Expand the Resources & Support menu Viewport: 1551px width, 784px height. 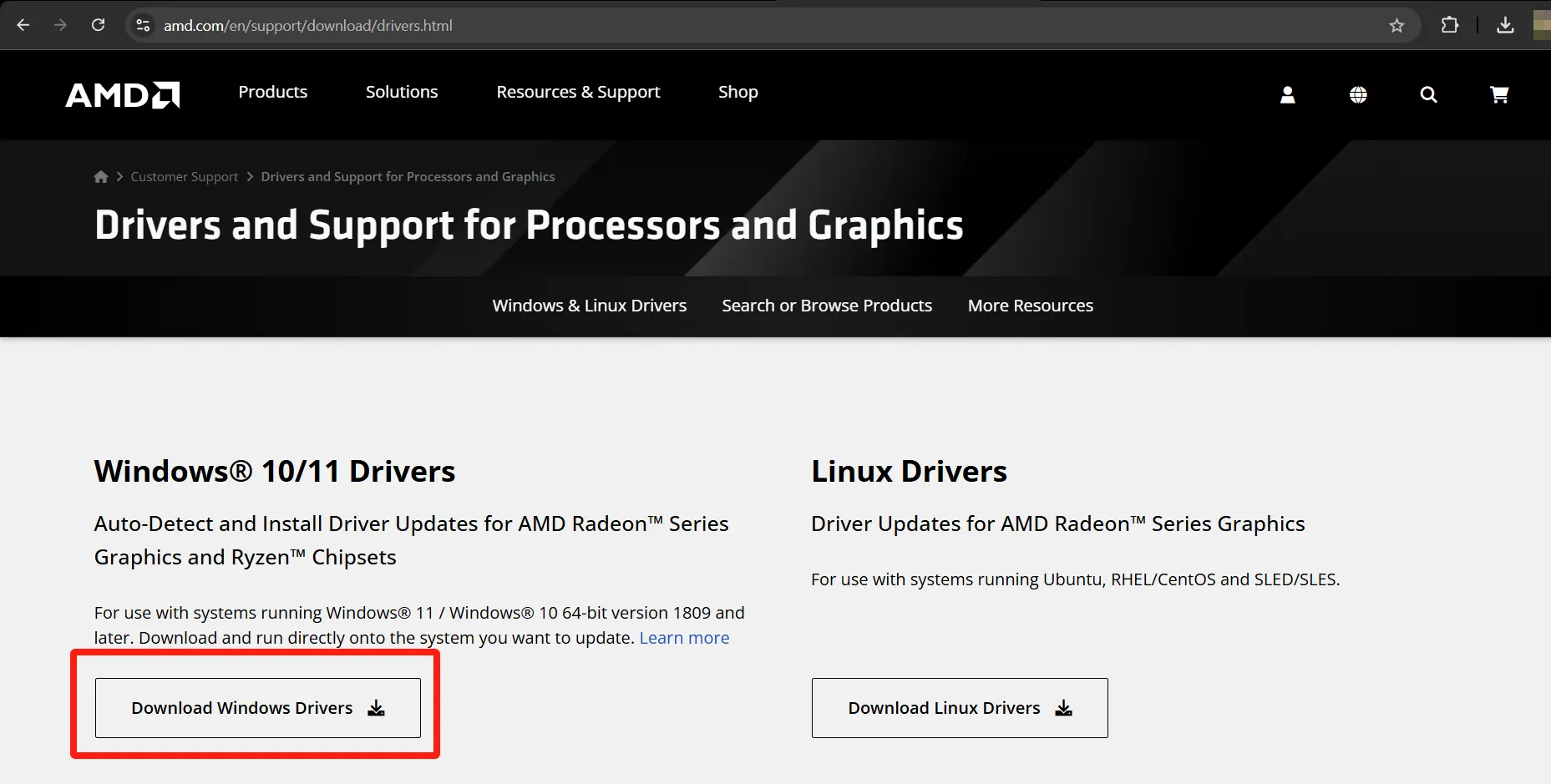click(578, 92)
